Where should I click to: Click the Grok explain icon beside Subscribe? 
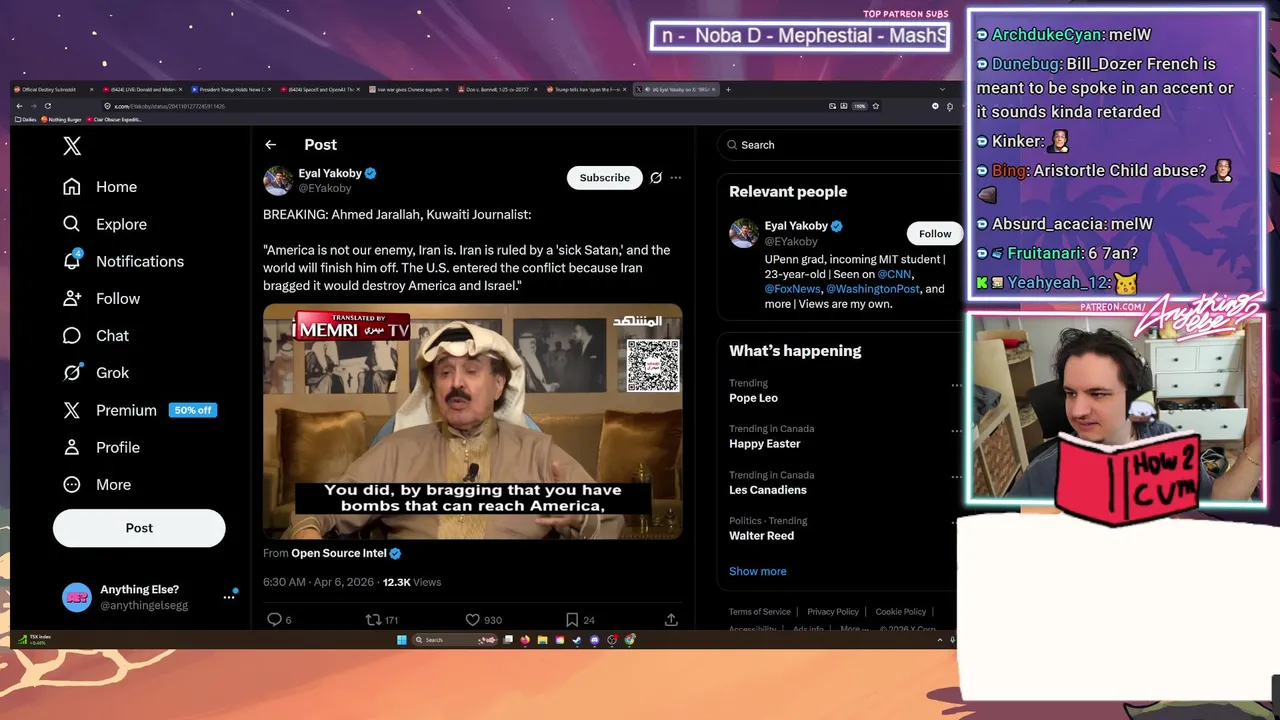tap(656, 178)
